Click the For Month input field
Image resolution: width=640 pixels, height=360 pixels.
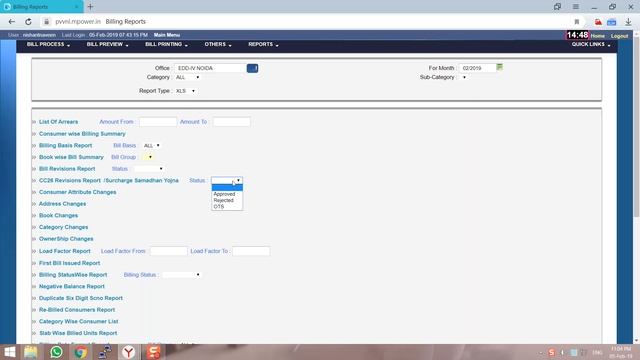[477, 68]
